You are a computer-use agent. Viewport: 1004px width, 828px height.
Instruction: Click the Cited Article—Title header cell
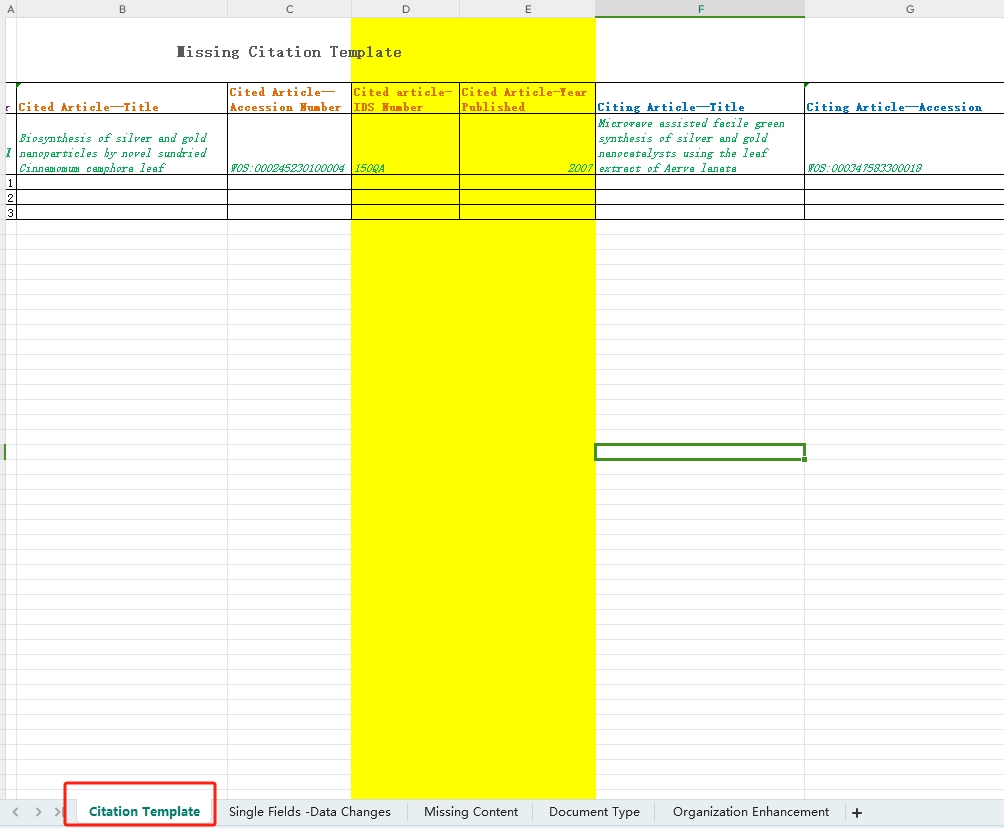pos(122,99)
